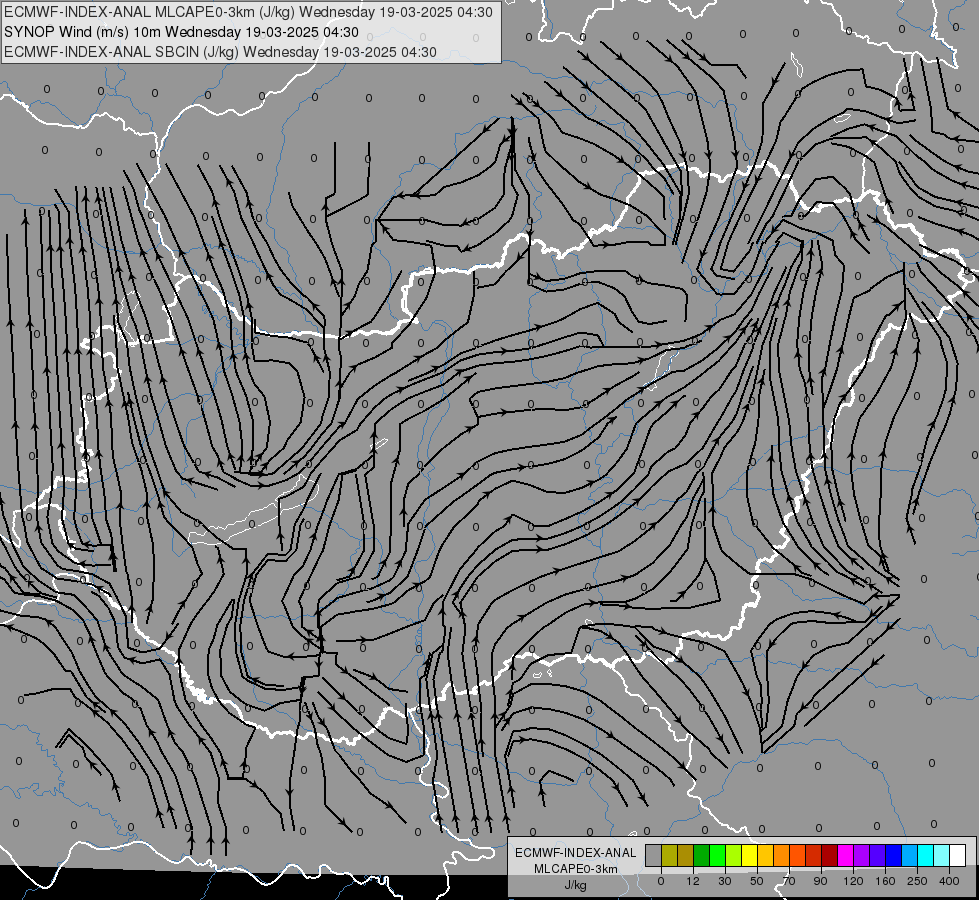This screenshot has width=979, height=900.
Task: Click the gray swatch in the MLCAPE legend
Action: (654, 855)
